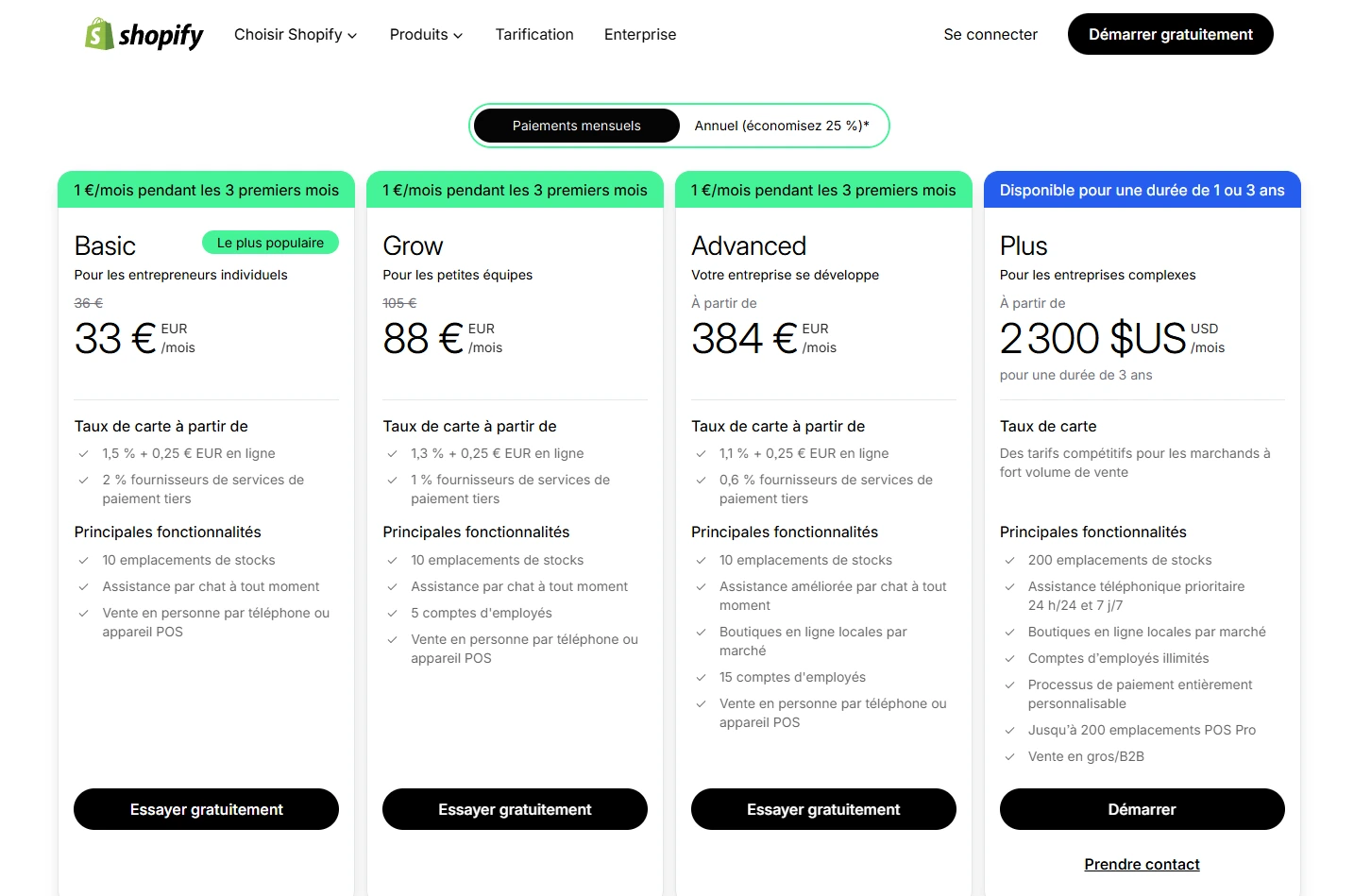Click the checkmark beside '15 comptes d'employés' on Advanced
This screenshot has height=896, width=1354.
(x=701, y=677)
